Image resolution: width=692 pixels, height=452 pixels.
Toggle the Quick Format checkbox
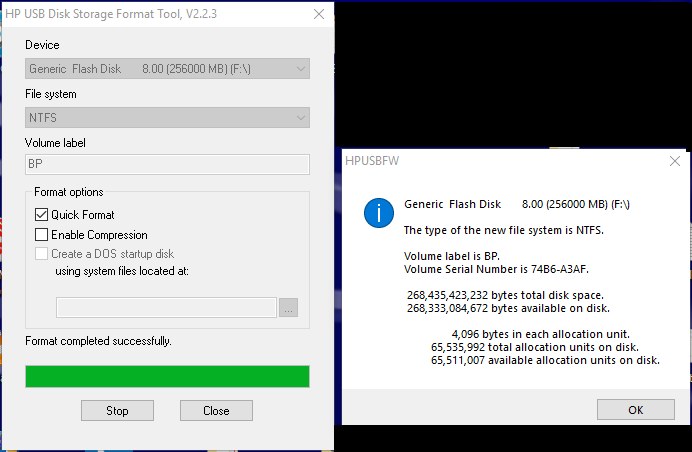41,215
